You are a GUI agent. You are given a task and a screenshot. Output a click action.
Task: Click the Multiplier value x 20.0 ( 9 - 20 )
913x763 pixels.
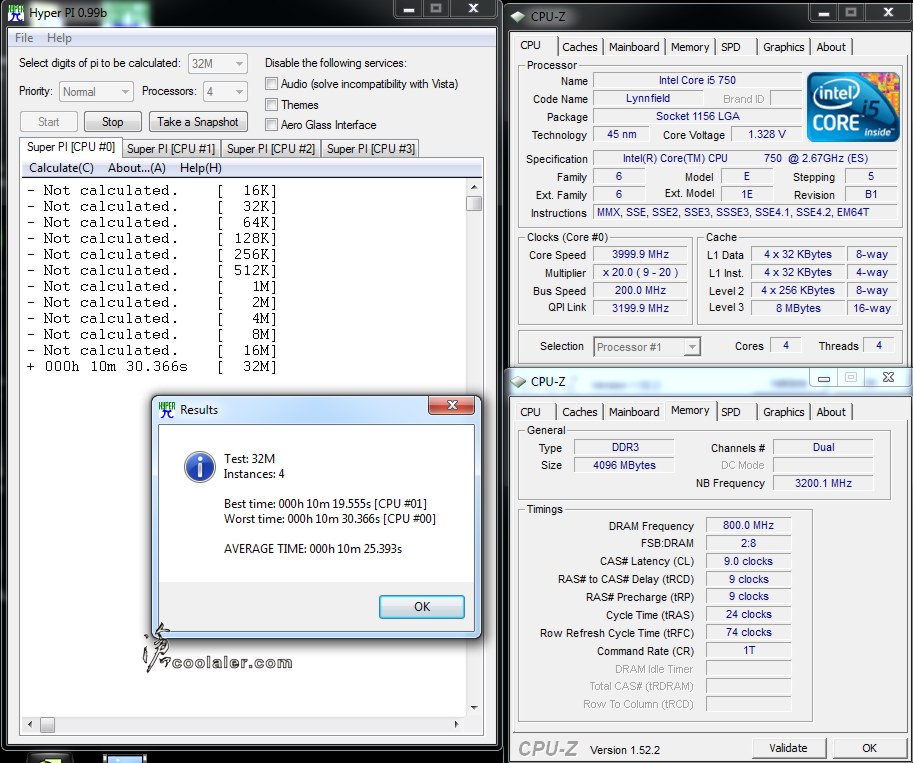(x=640, y=273)
